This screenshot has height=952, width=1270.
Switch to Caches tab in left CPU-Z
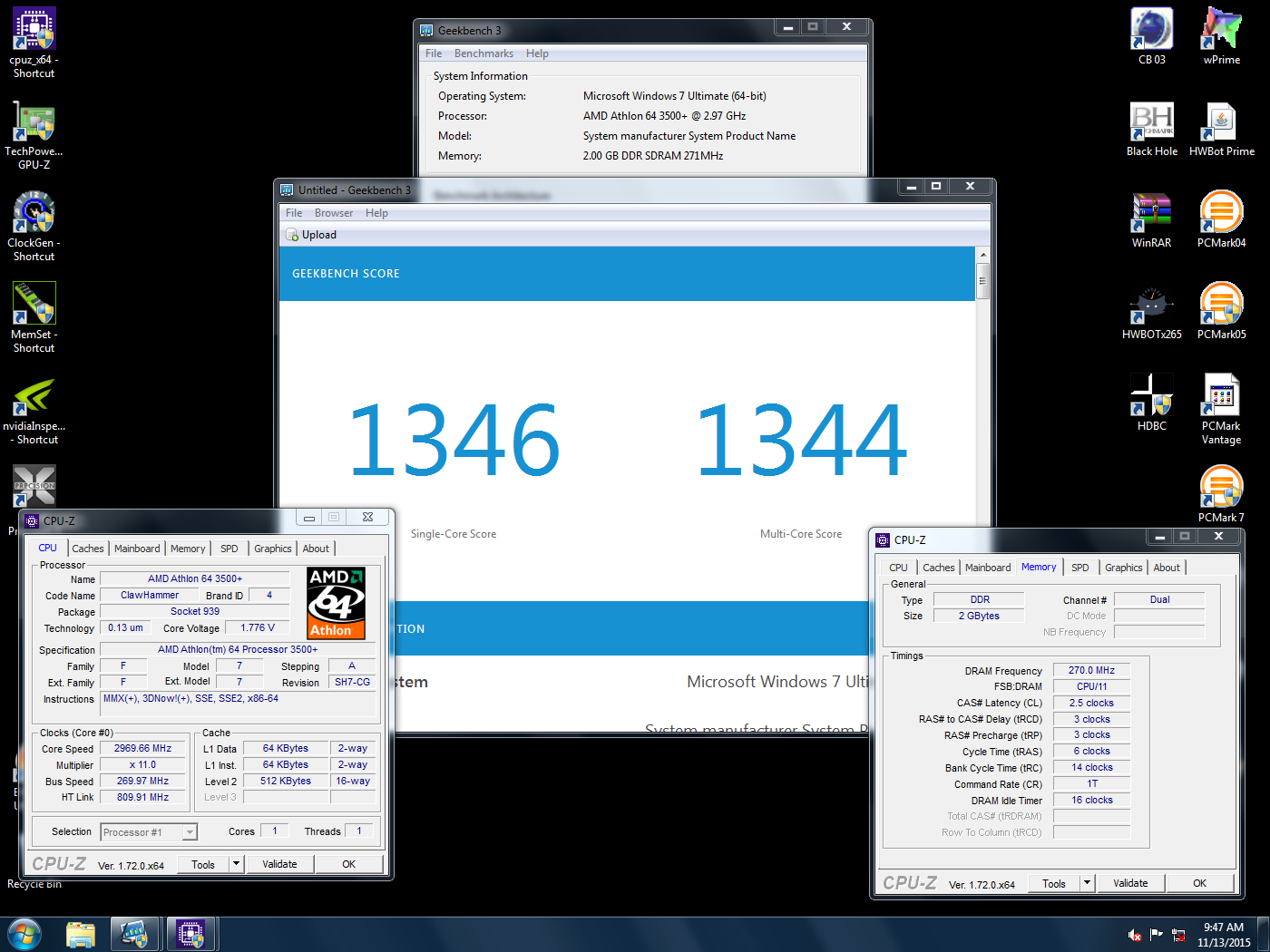coord(88,549)
